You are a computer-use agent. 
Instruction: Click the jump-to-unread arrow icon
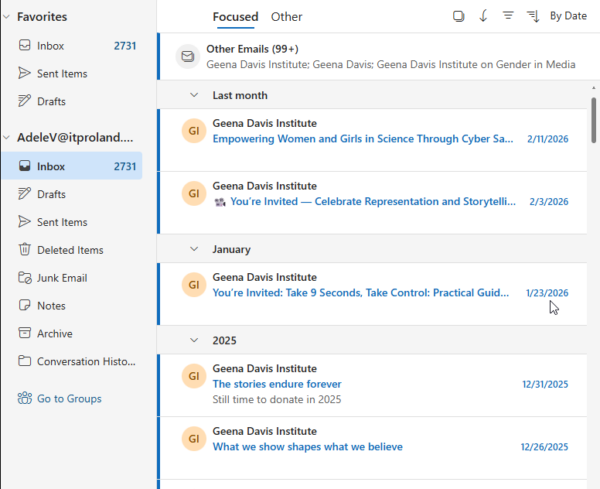click(483, 16)
